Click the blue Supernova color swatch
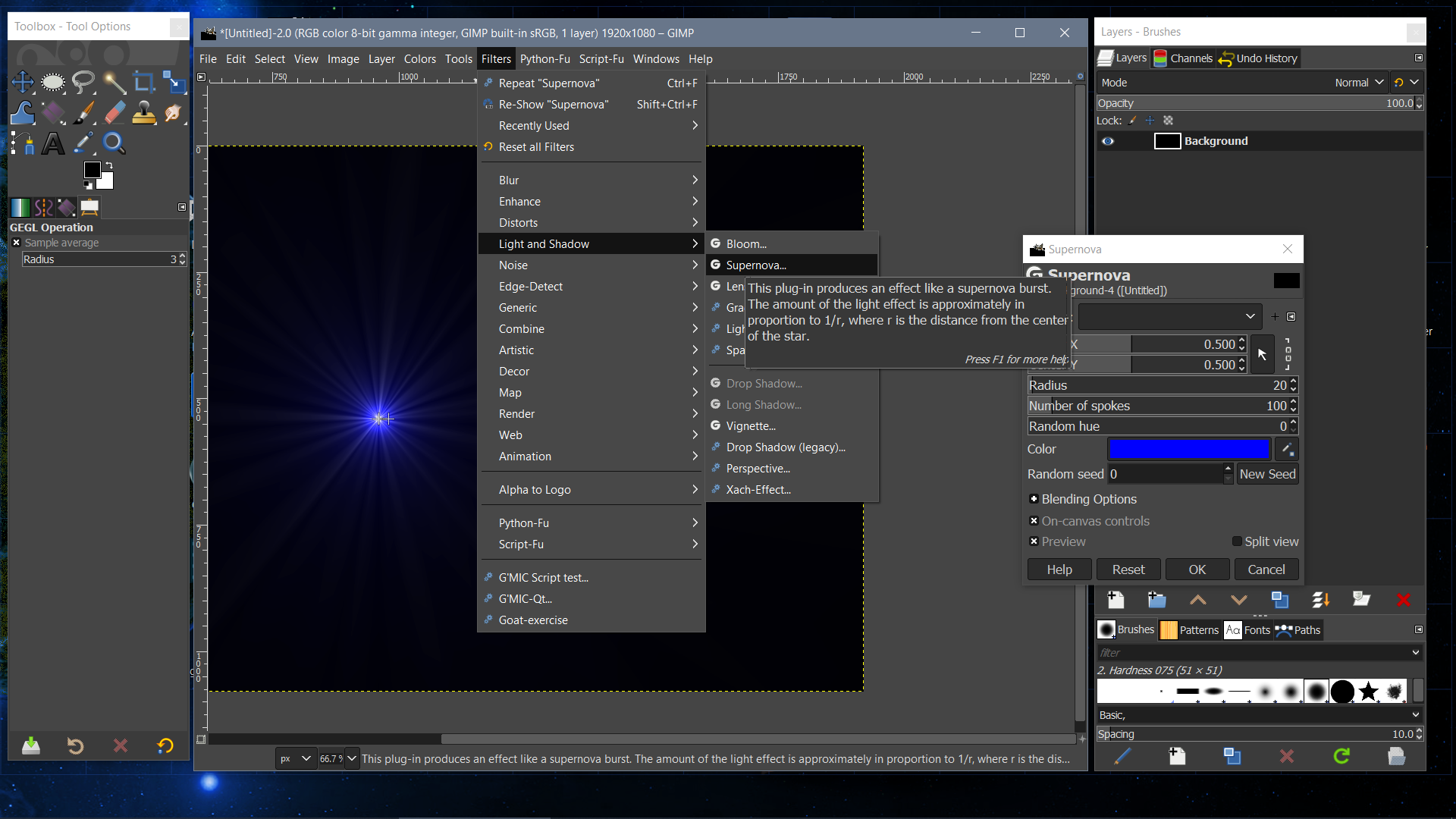Screen dimensions: 1456x819 click(x=1189, y=449)
